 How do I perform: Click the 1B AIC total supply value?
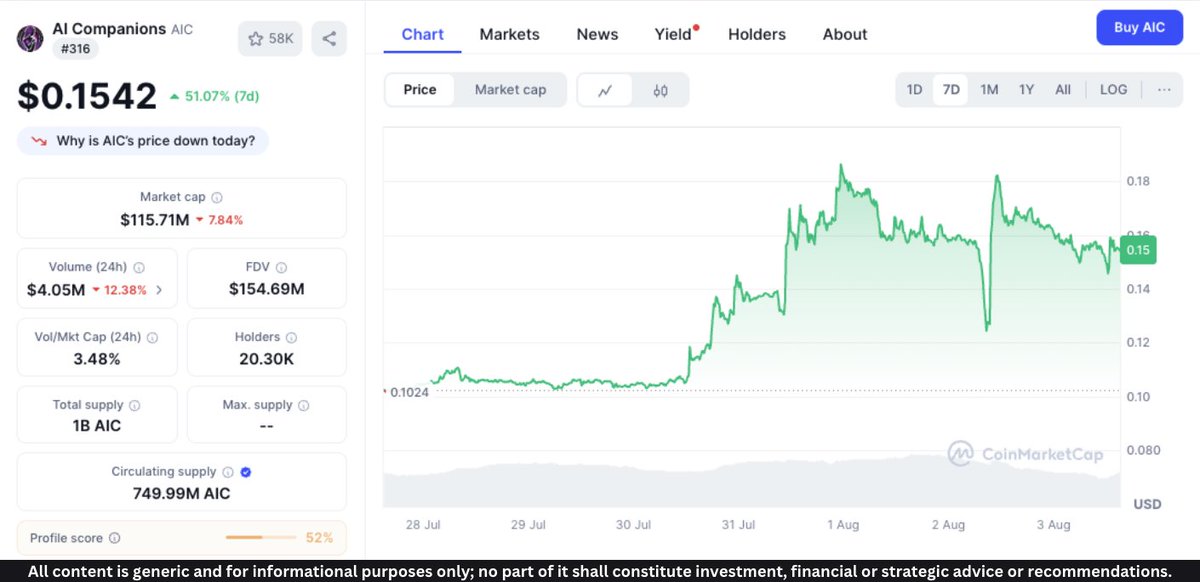pos(97,425)
